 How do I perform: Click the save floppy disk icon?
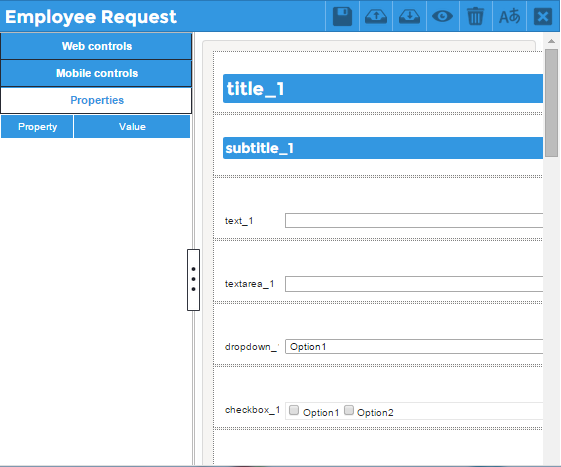[342, 17]
